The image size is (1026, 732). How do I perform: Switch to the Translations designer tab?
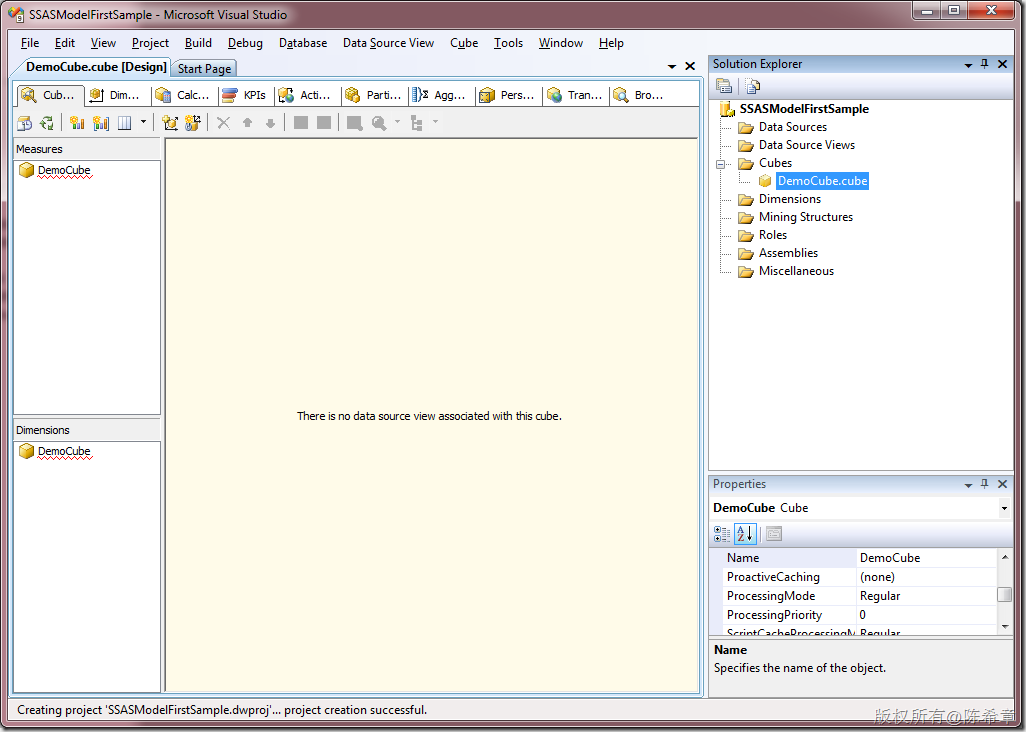pos(576,96)
